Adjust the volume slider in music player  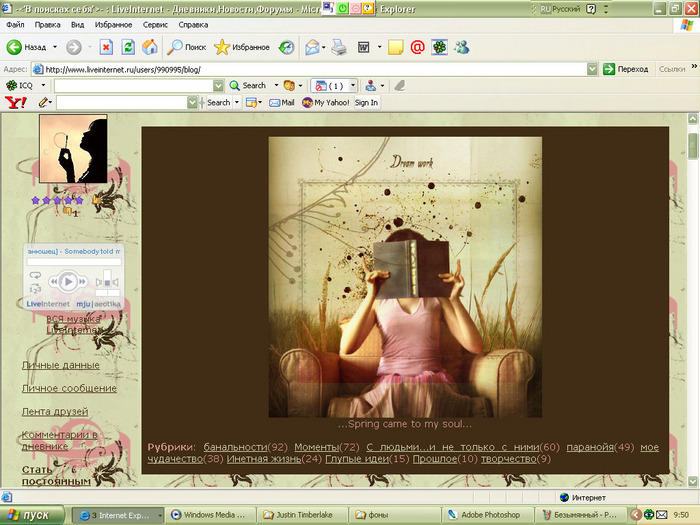tap(107, 278)
